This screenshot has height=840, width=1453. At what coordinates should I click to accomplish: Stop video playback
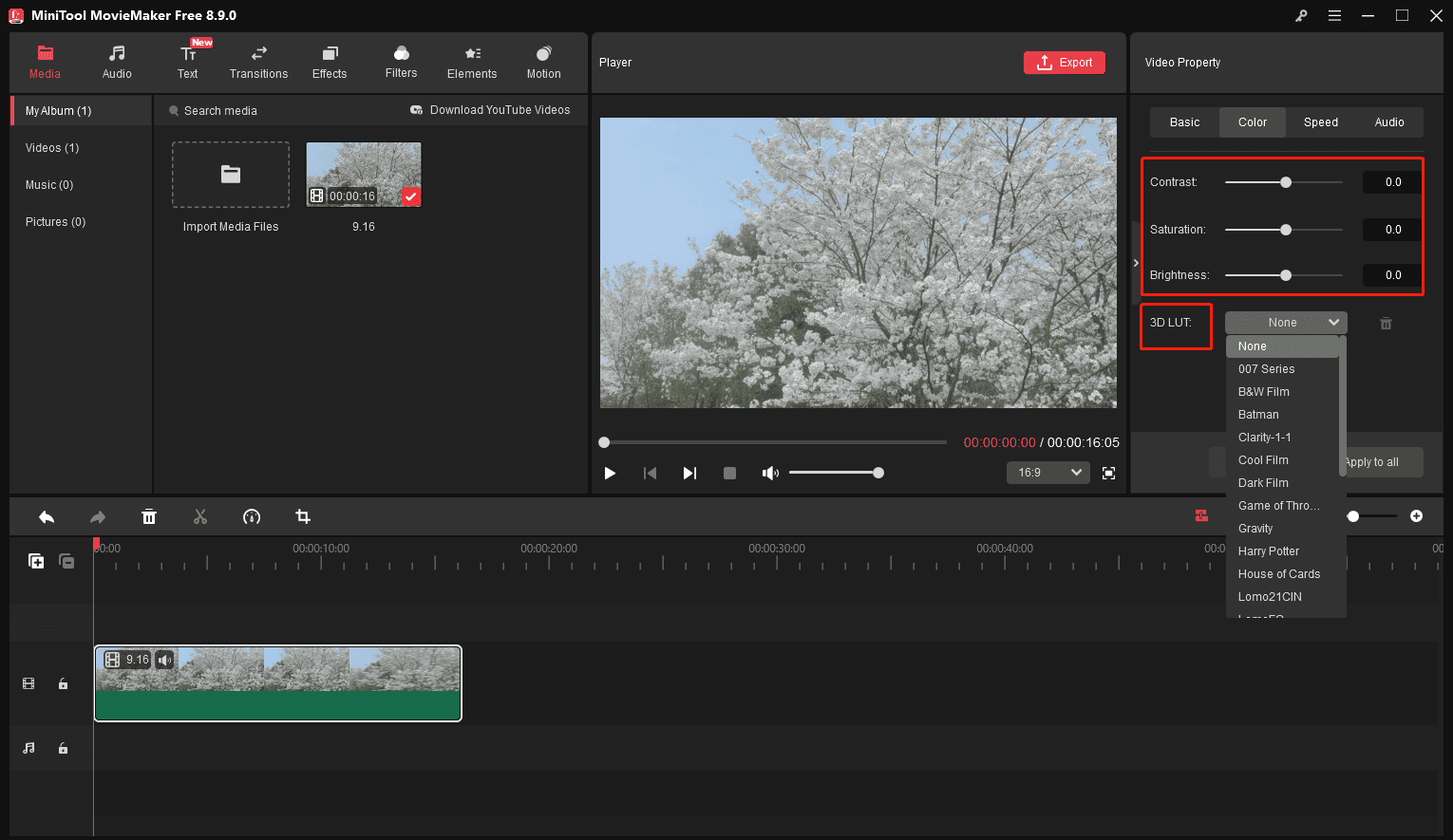tap(729, 473)
